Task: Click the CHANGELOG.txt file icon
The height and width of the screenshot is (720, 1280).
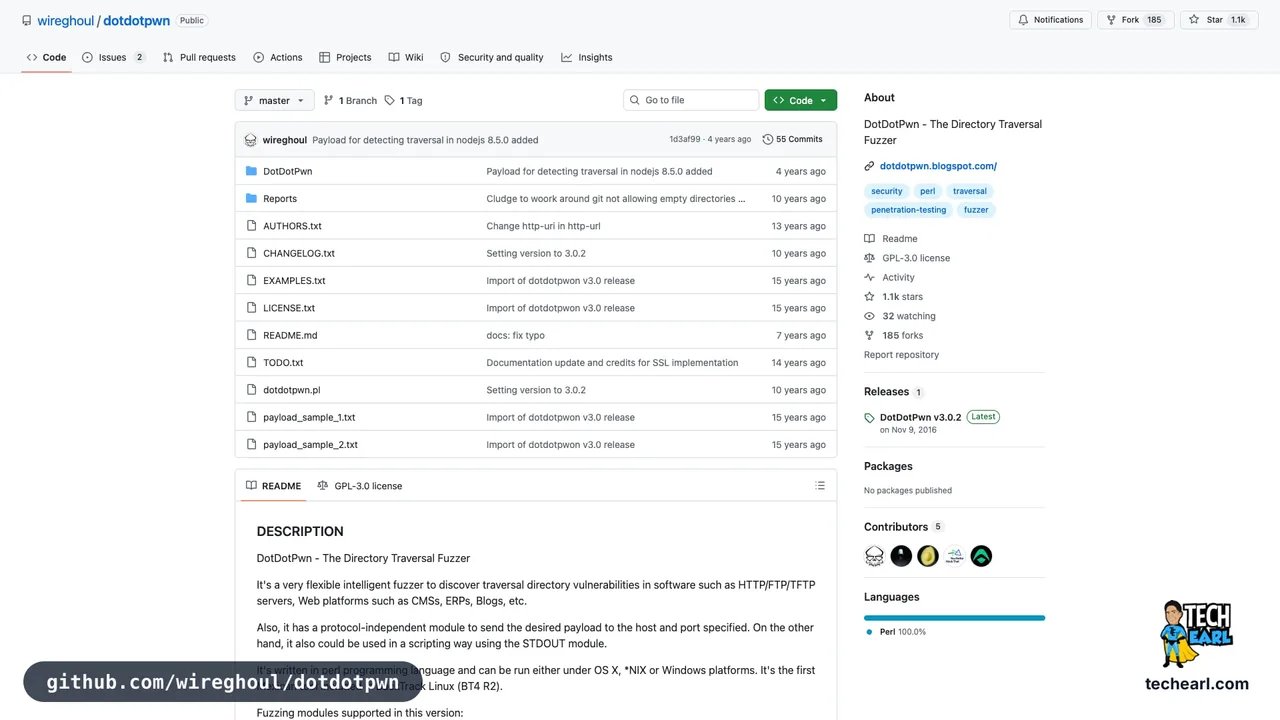Action: click(x=251, y=253)
